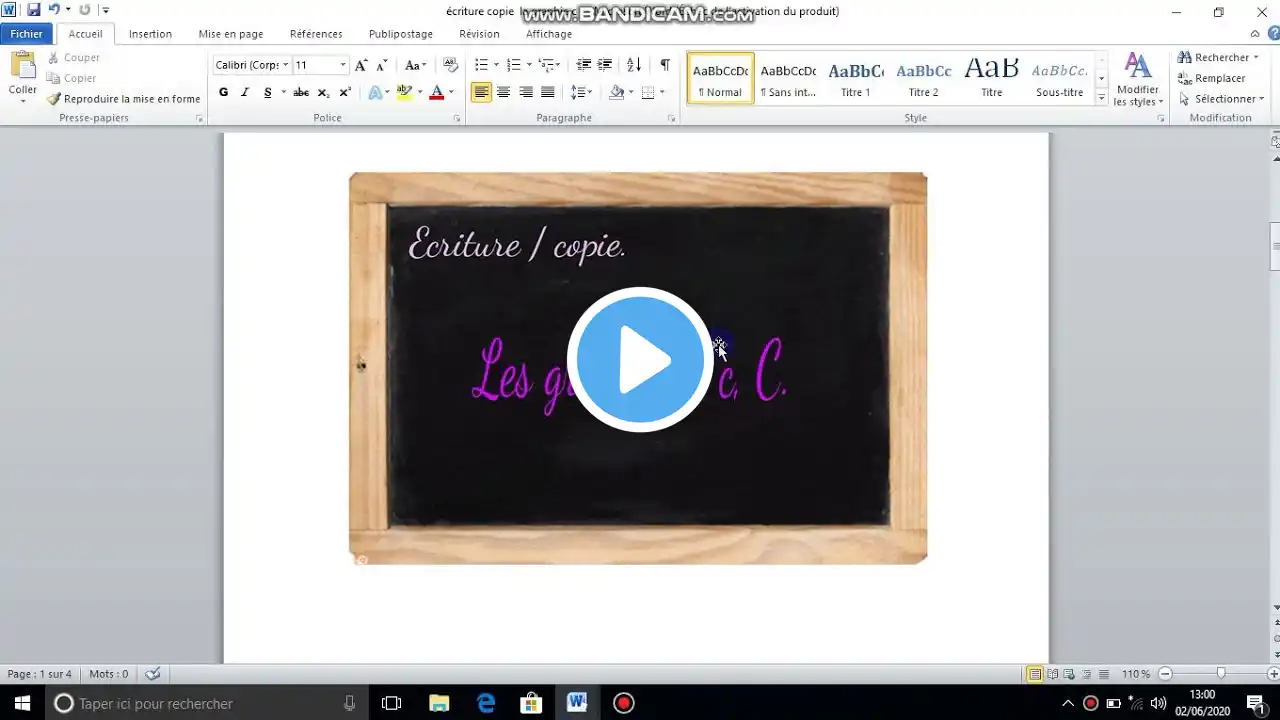Increase the font size
The image size is (1280, 720).
pyautogui.click(x=361, y=65)
